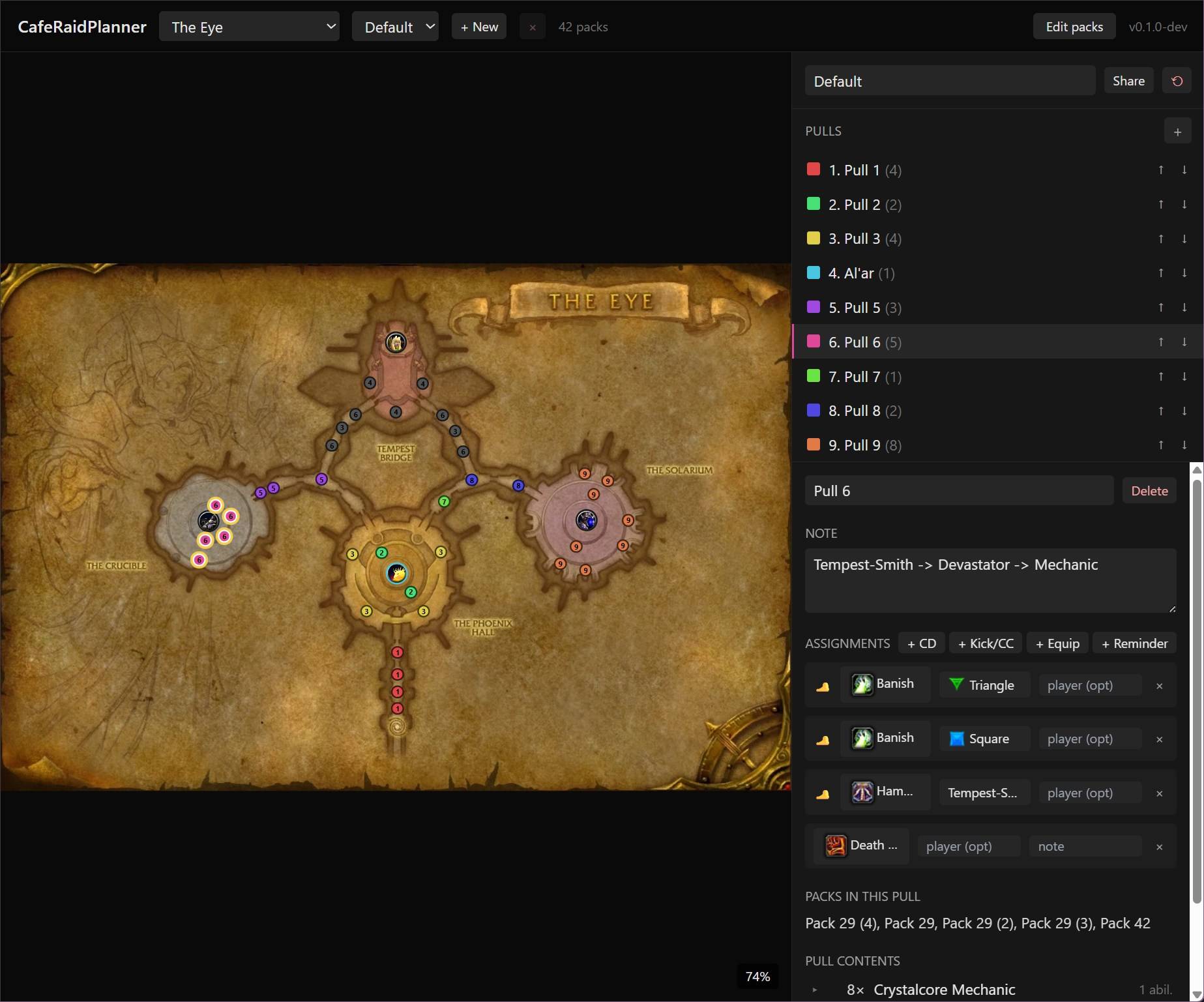This screenshot has height=1002, width=1204.
Task: Select Pull 7 in the pulls list
Action: pos(997,377)
